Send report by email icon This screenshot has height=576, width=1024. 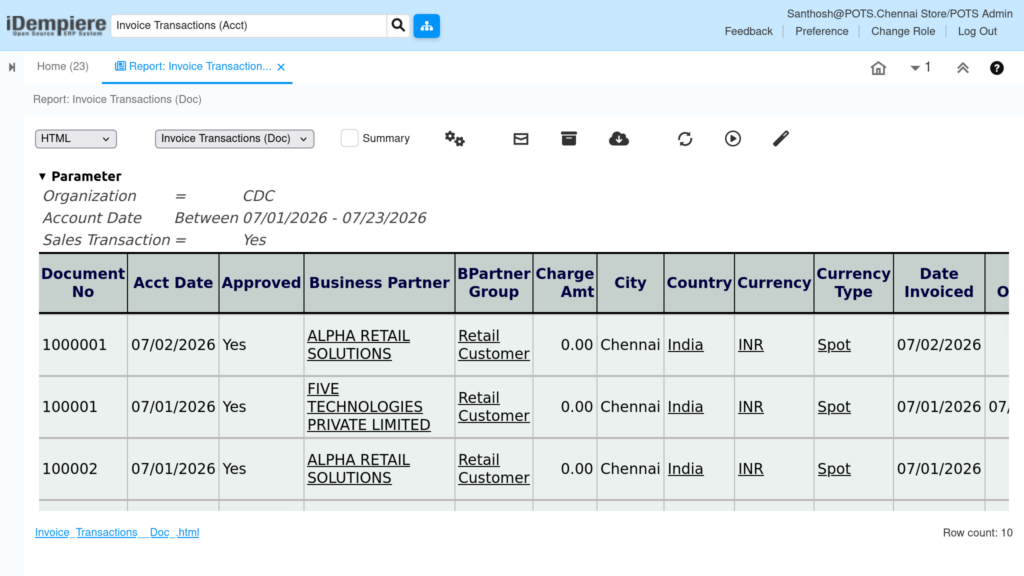click(520, 138)
